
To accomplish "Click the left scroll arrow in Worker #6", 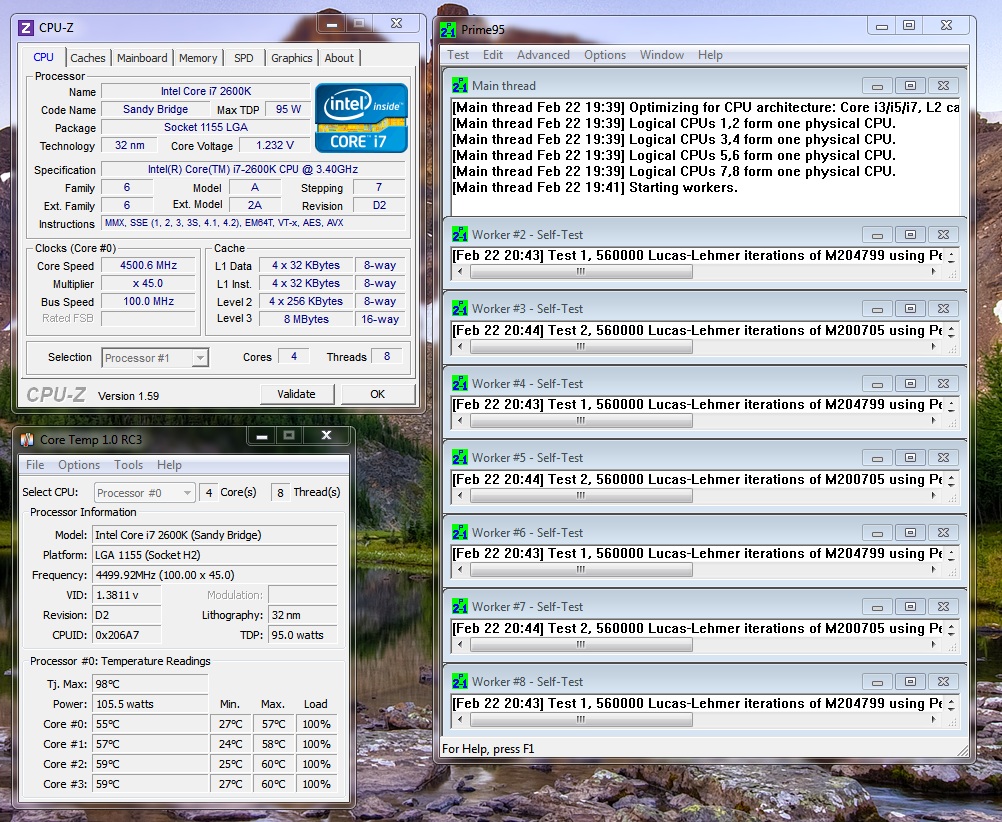I will 460,570.
